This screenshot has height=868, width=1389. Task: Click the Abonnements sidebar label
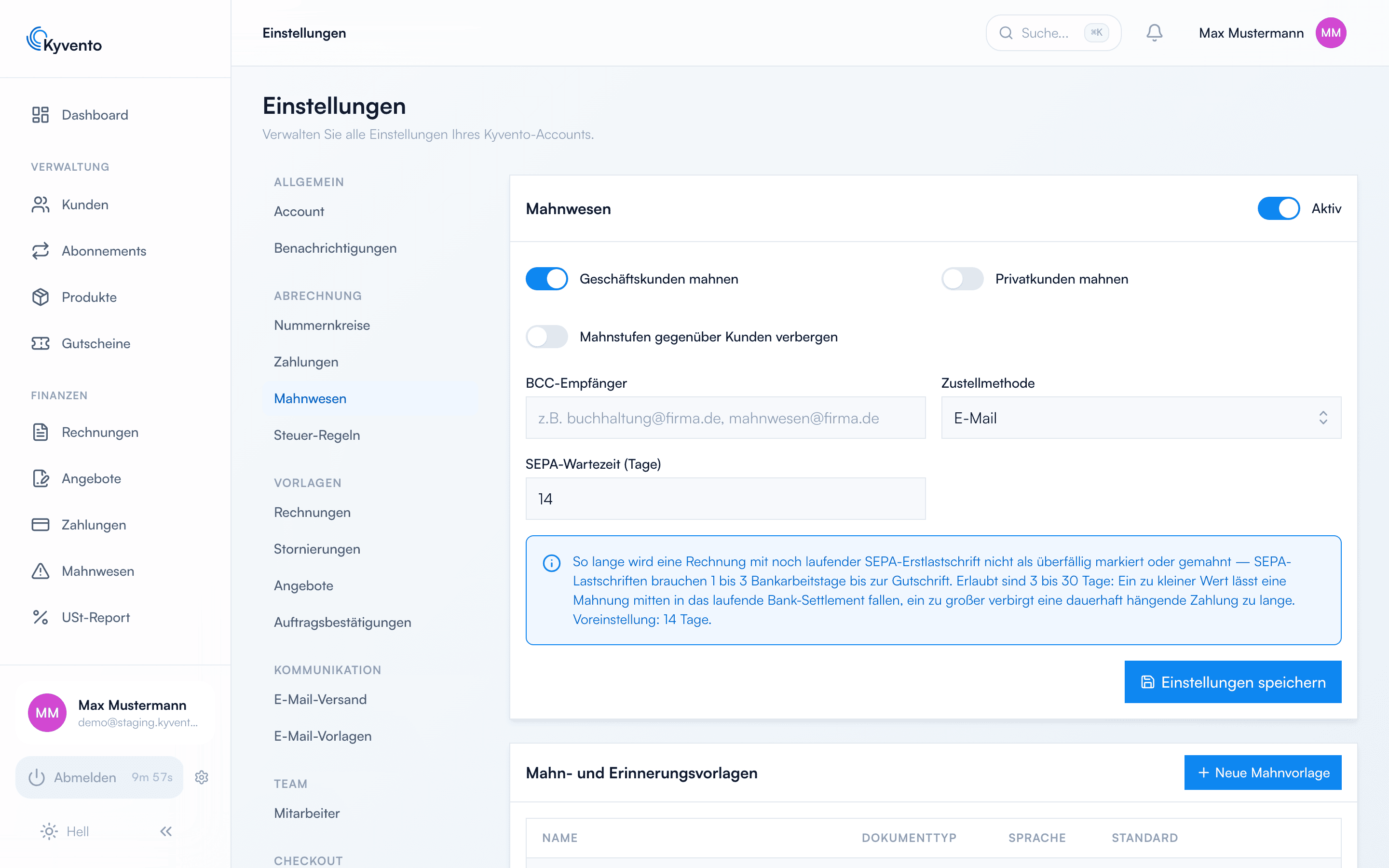(x=104, y=251)
